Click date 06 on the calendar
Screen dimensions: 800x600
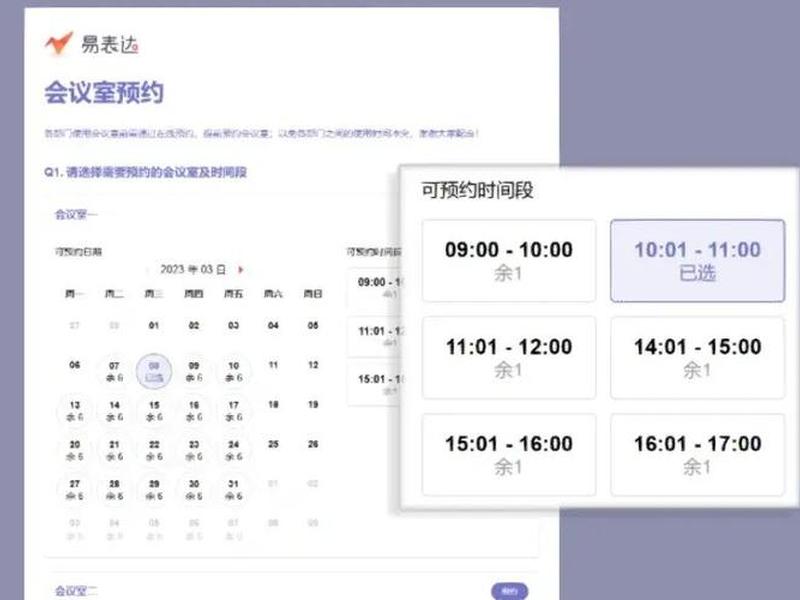click(x=74, y=365)
